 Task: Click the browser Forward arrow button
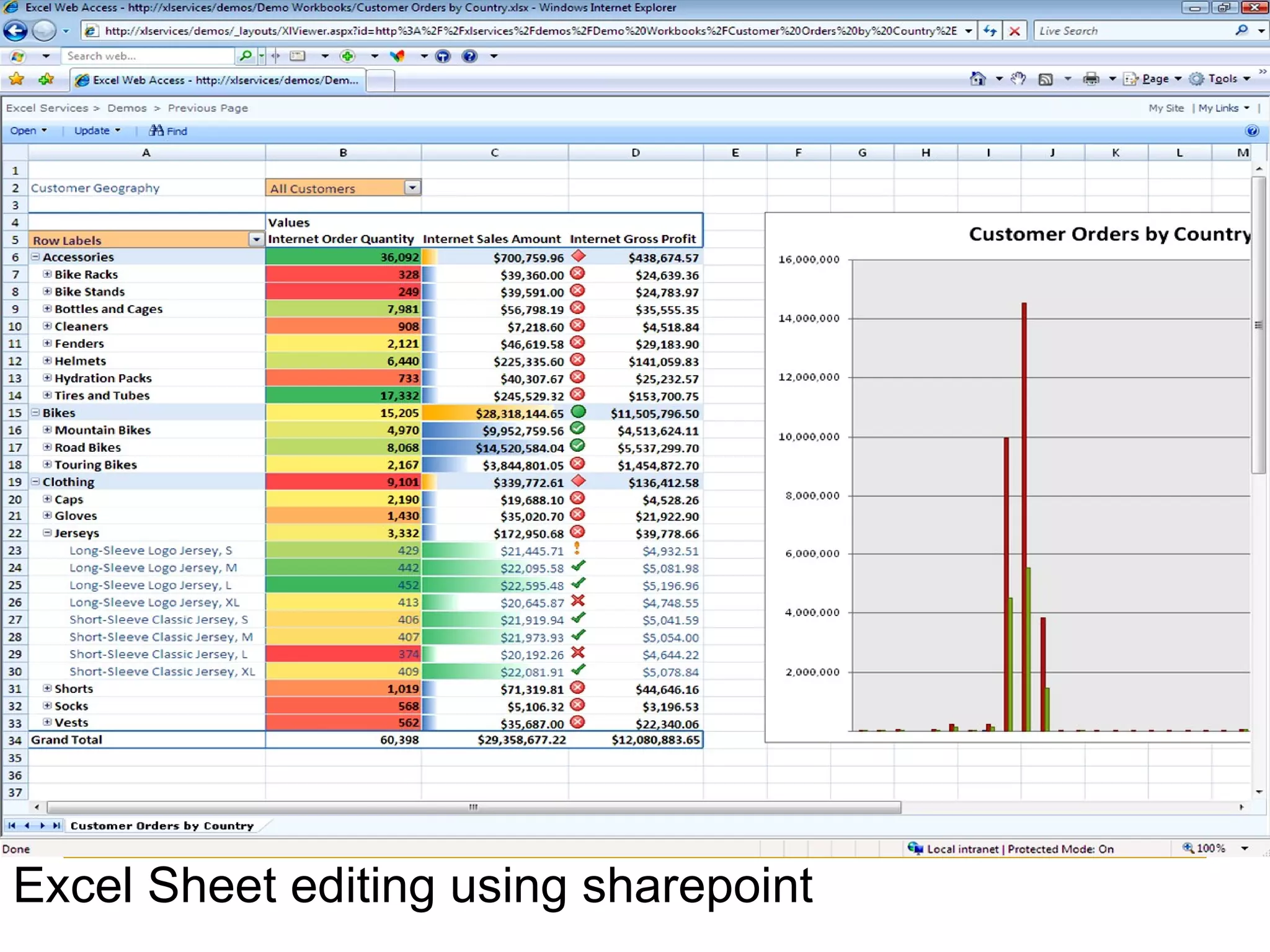(x=44, y=30)
